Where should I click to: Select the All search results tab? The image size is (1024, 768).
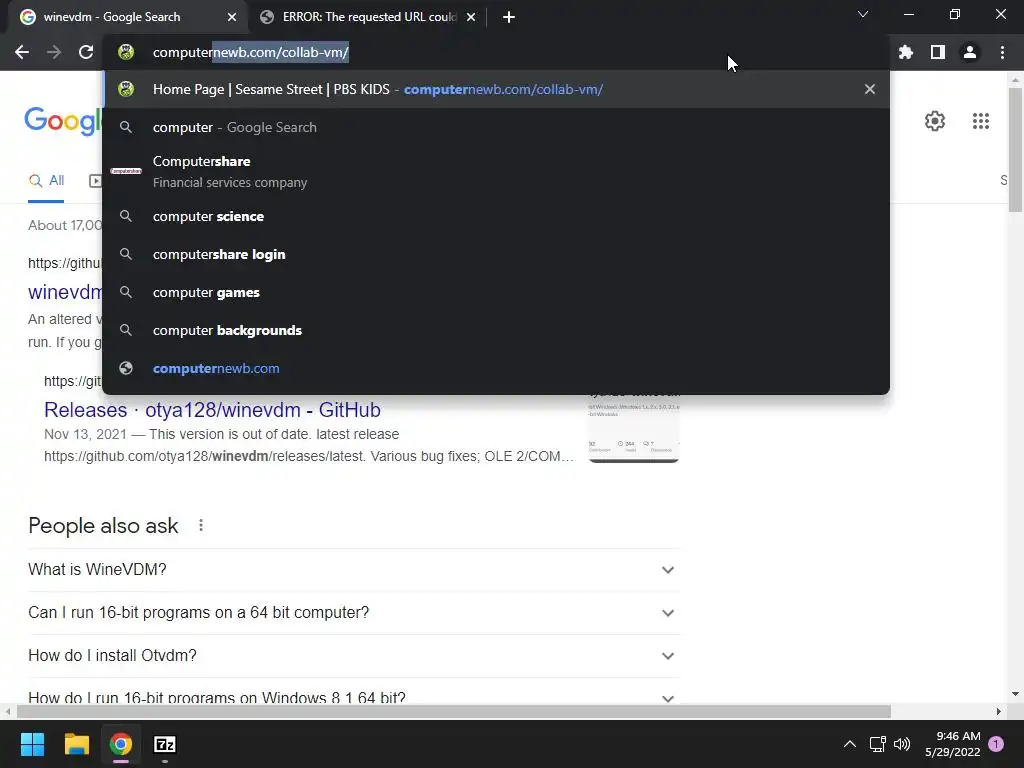point(46,180)
